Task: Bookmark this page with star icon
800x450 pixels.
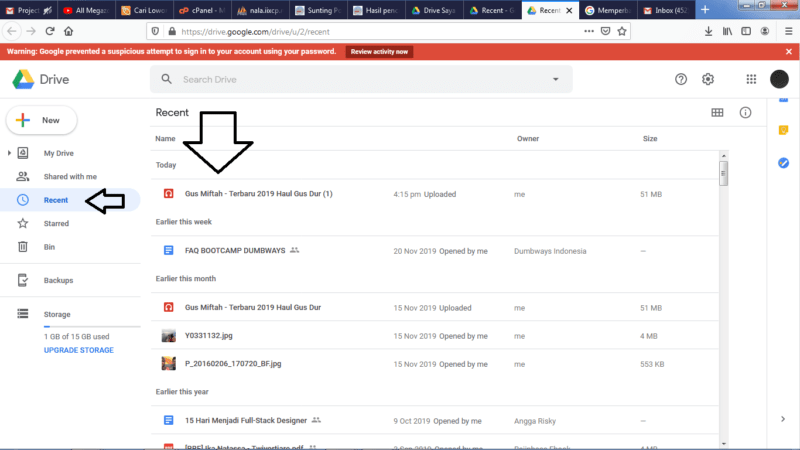Action: click(621, 31)
